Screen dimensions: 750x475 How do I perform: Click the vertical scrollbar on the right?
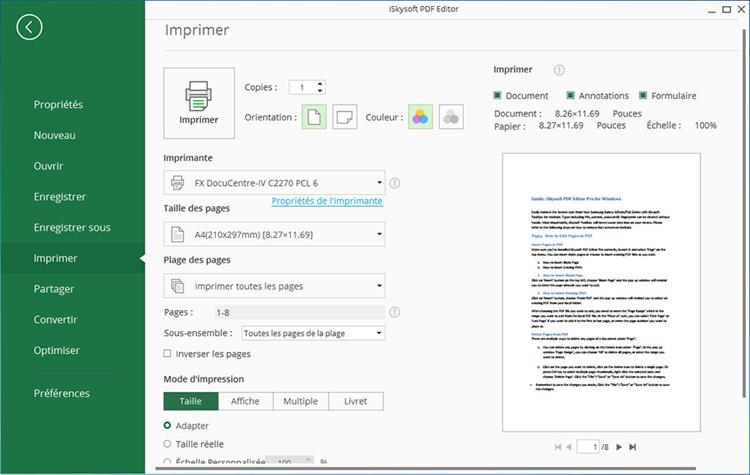(744, 213)
